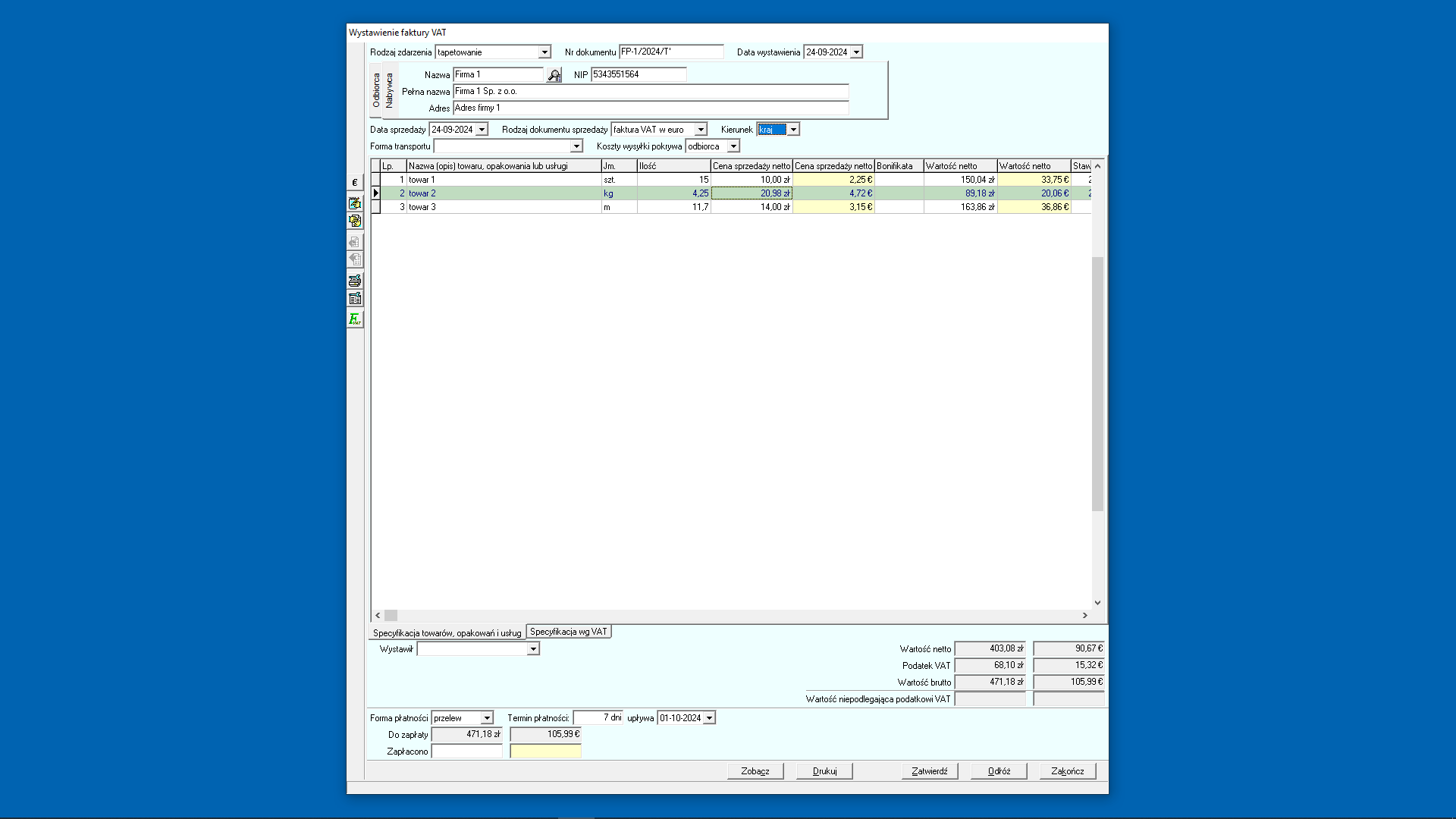Viewport: 1456px width, 819px height.
Task: Click the table's scroll up arrow
Action: (1097, 166)
